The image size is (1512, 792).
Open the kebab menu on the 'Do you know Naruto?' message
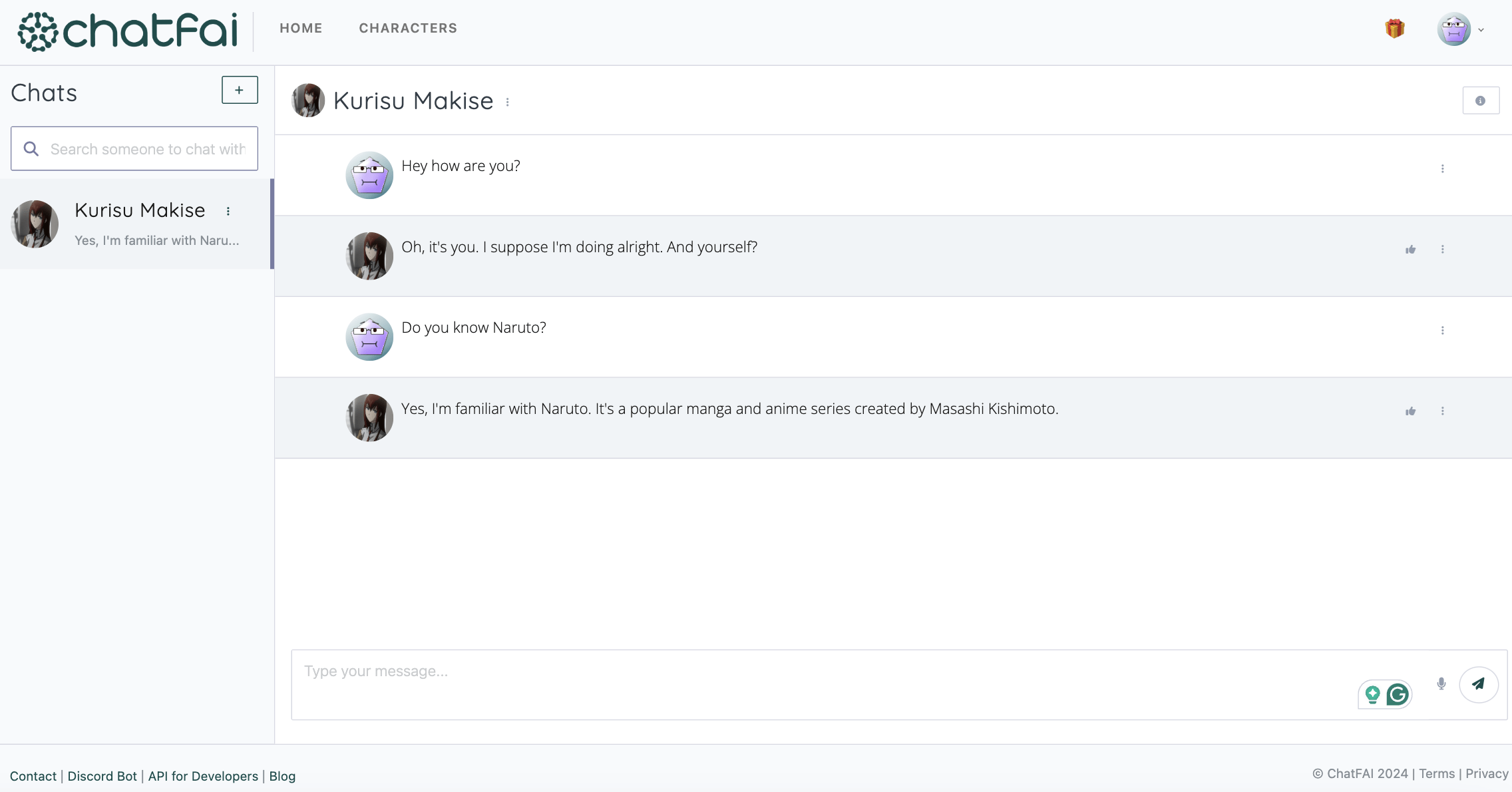point(1443,329)
